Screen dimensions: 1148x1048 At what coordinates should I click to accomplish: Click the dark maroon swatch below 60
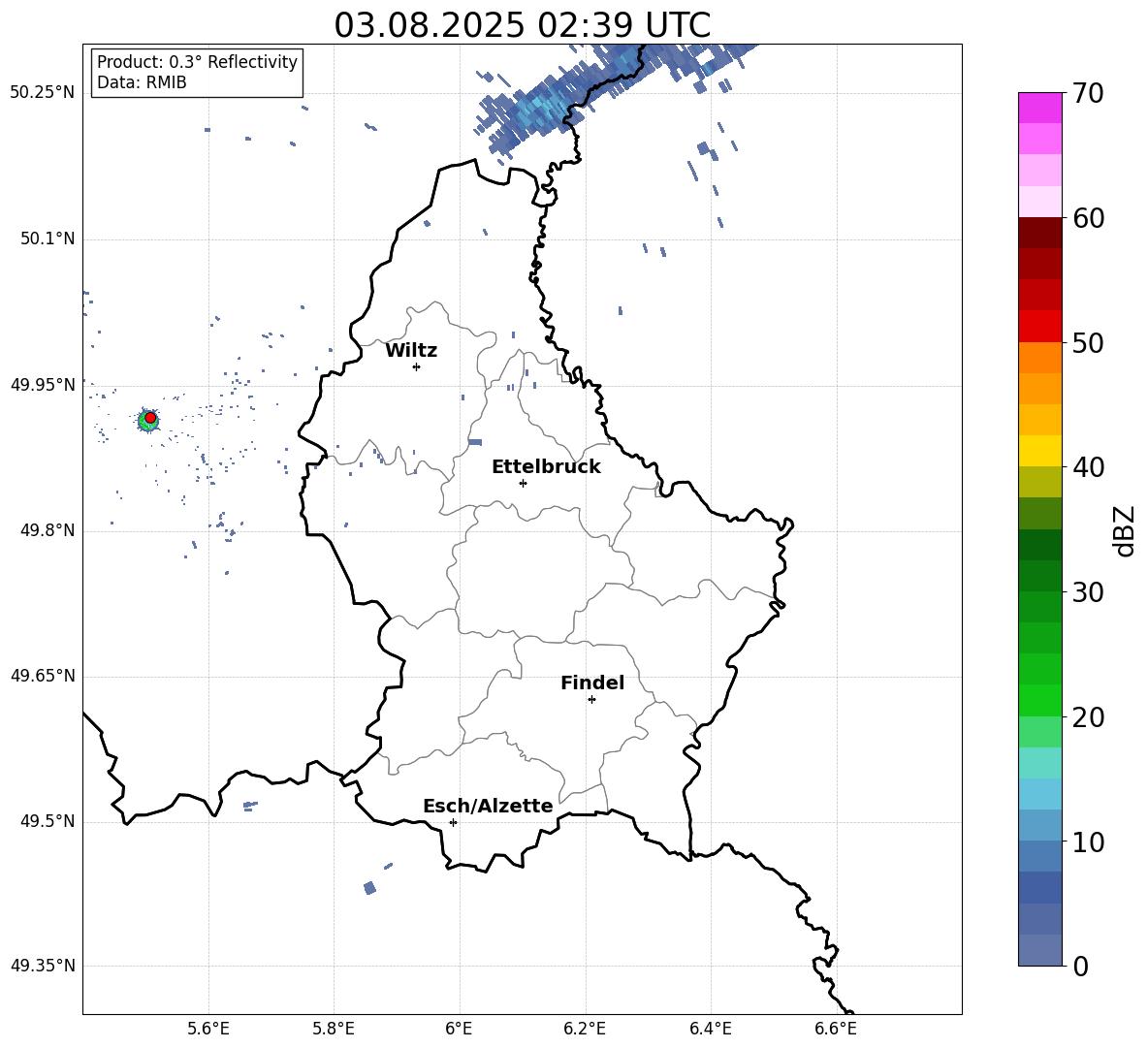tap(1039, 233)
